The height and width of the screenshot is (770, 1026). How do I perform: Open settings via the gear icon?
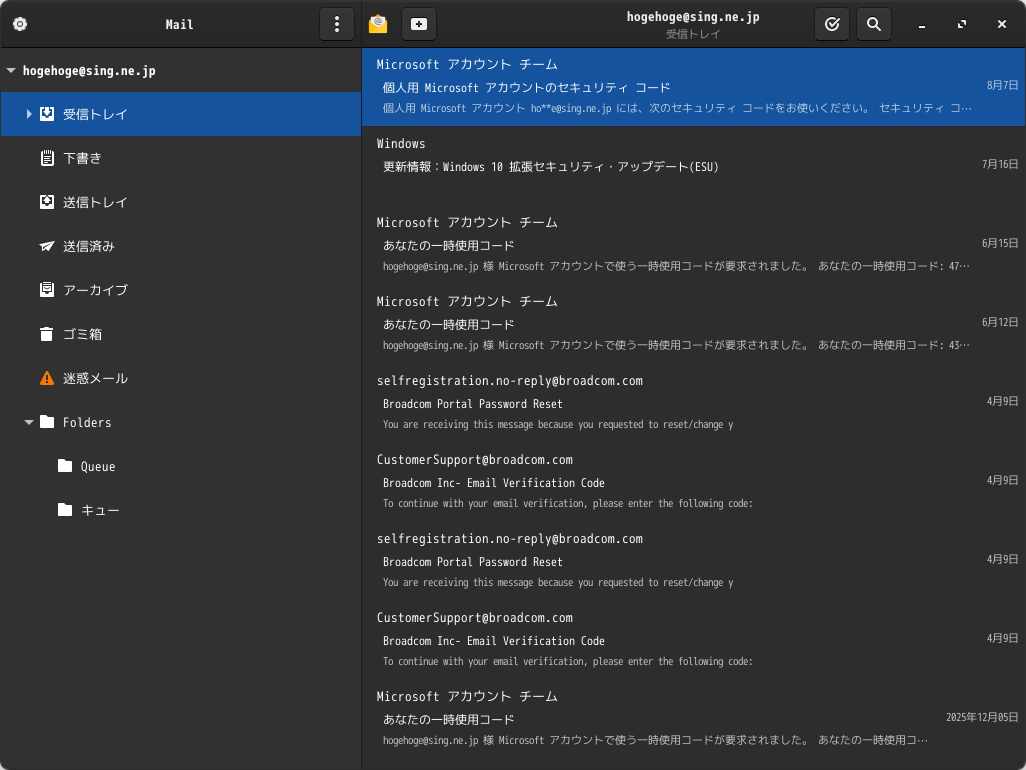(x=20, y=24)
